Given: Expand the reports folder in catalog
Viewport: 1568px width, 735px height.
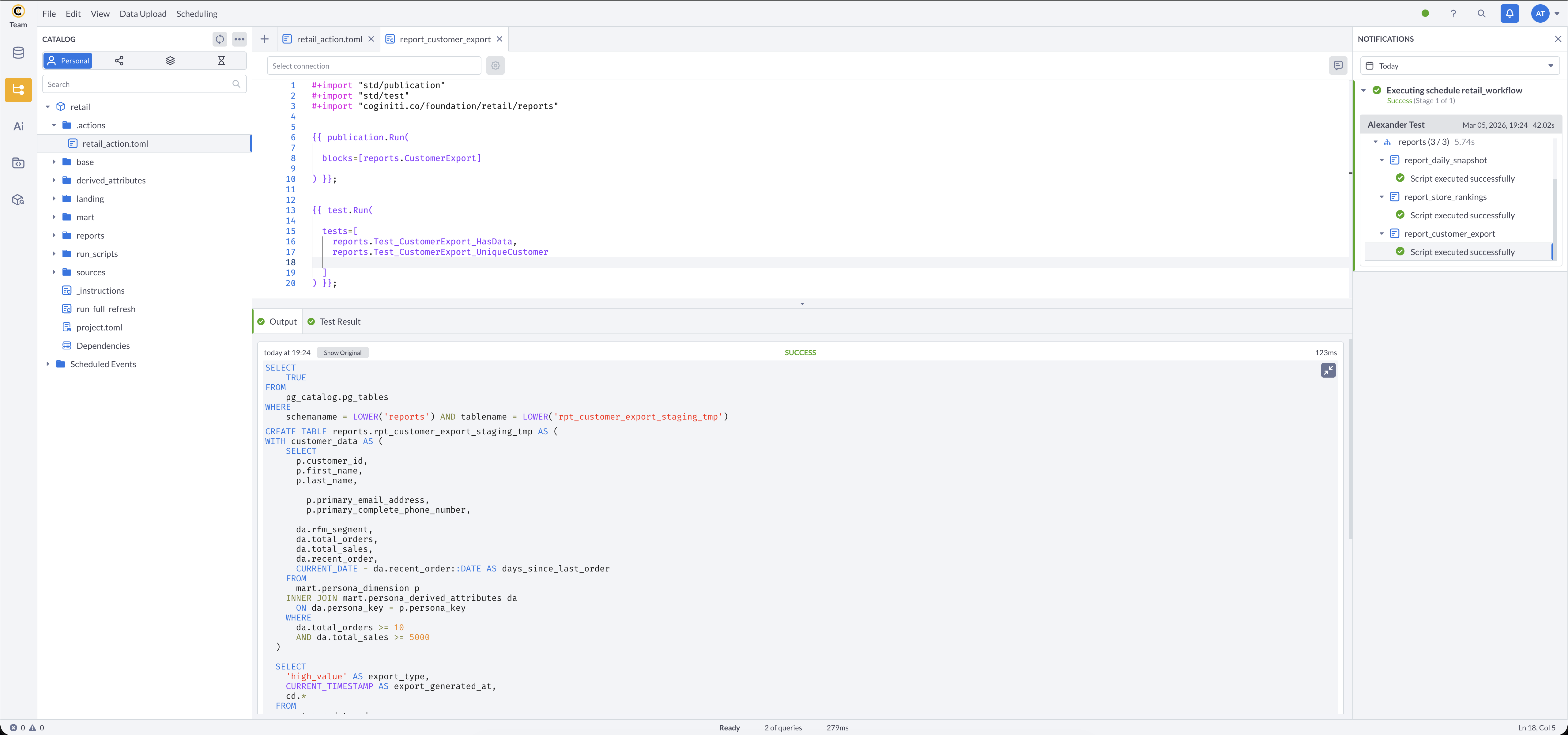Looking at the screenshot, I should 54,236.
